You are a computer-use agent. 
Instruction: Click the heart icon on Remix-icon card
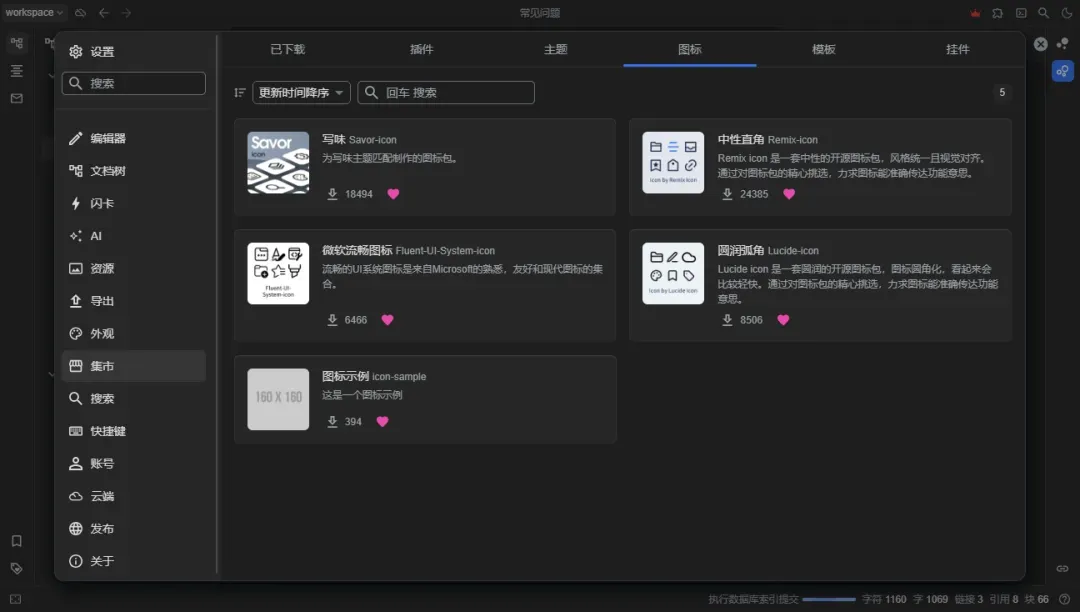tap(789, 194)
